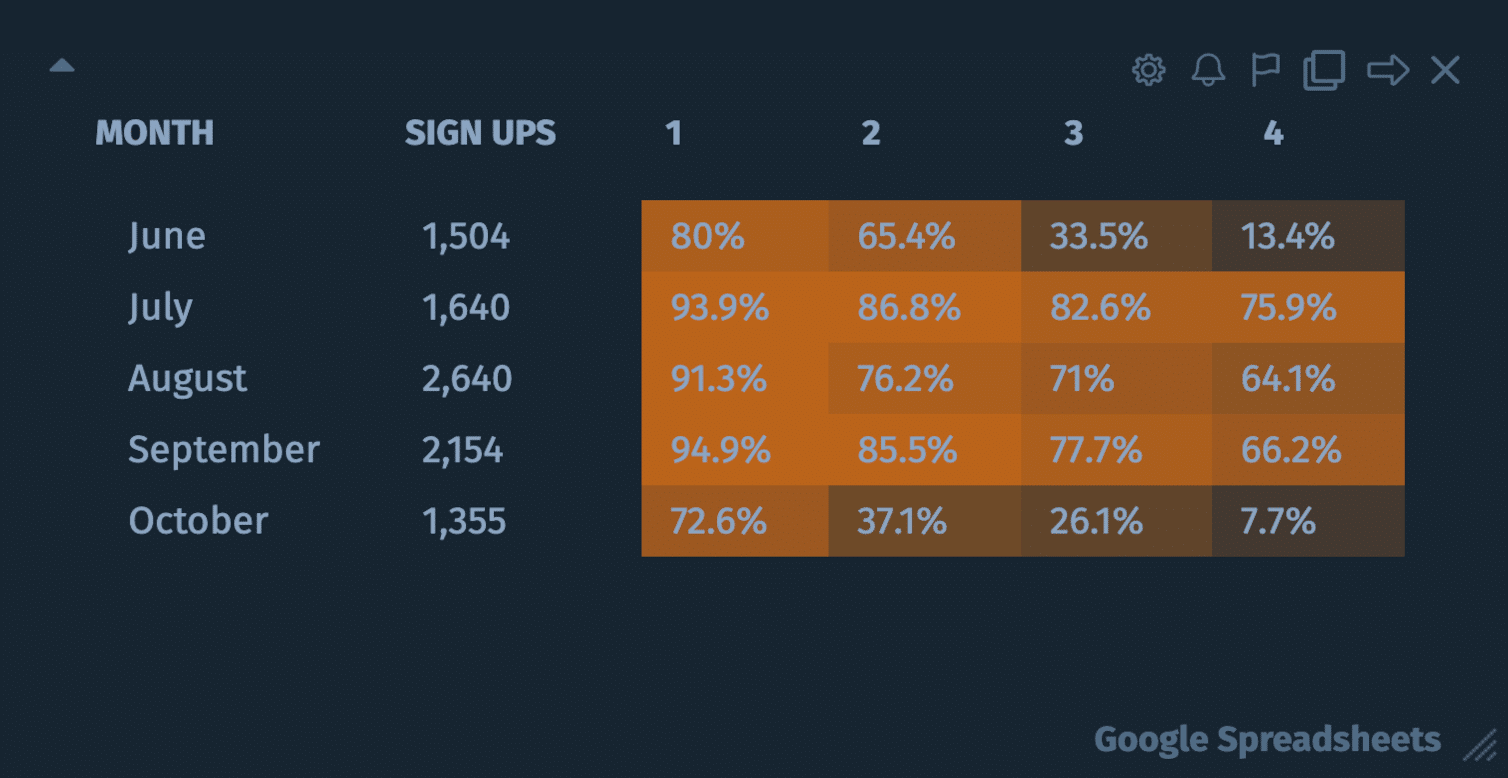Open the widget settings gear icon
Viewport: 1508px width, 778px height.
(1148, 70)
